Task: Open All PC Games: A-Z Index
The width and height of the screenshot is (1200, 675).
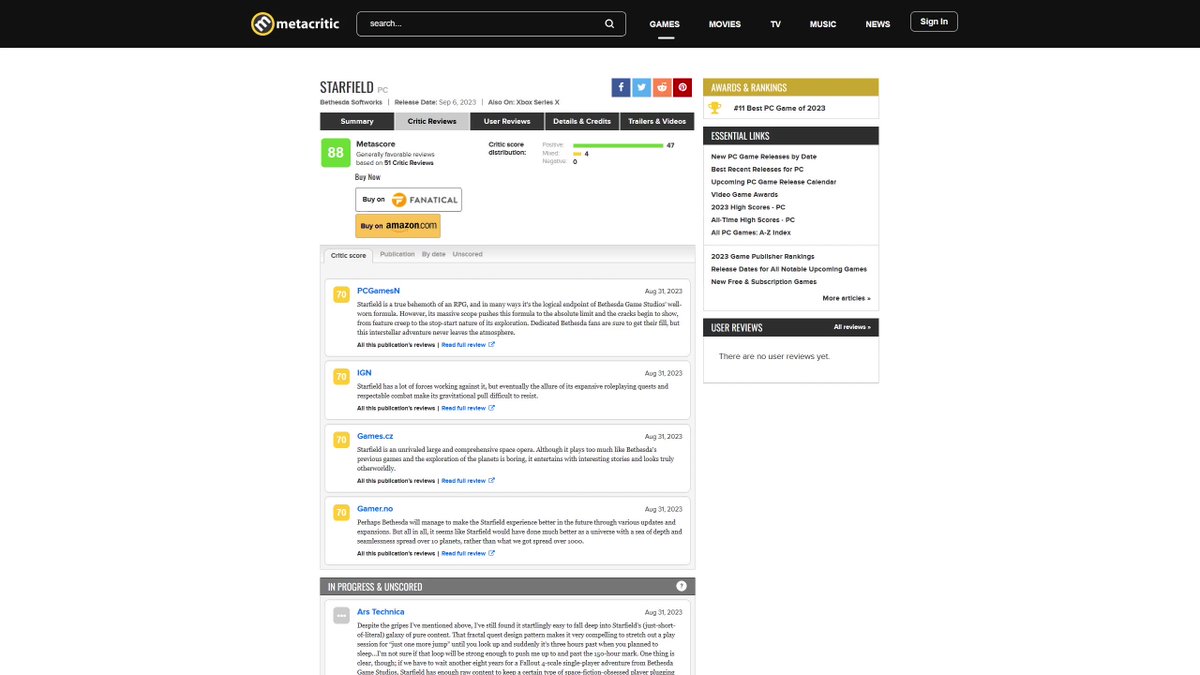Action: 751,232
